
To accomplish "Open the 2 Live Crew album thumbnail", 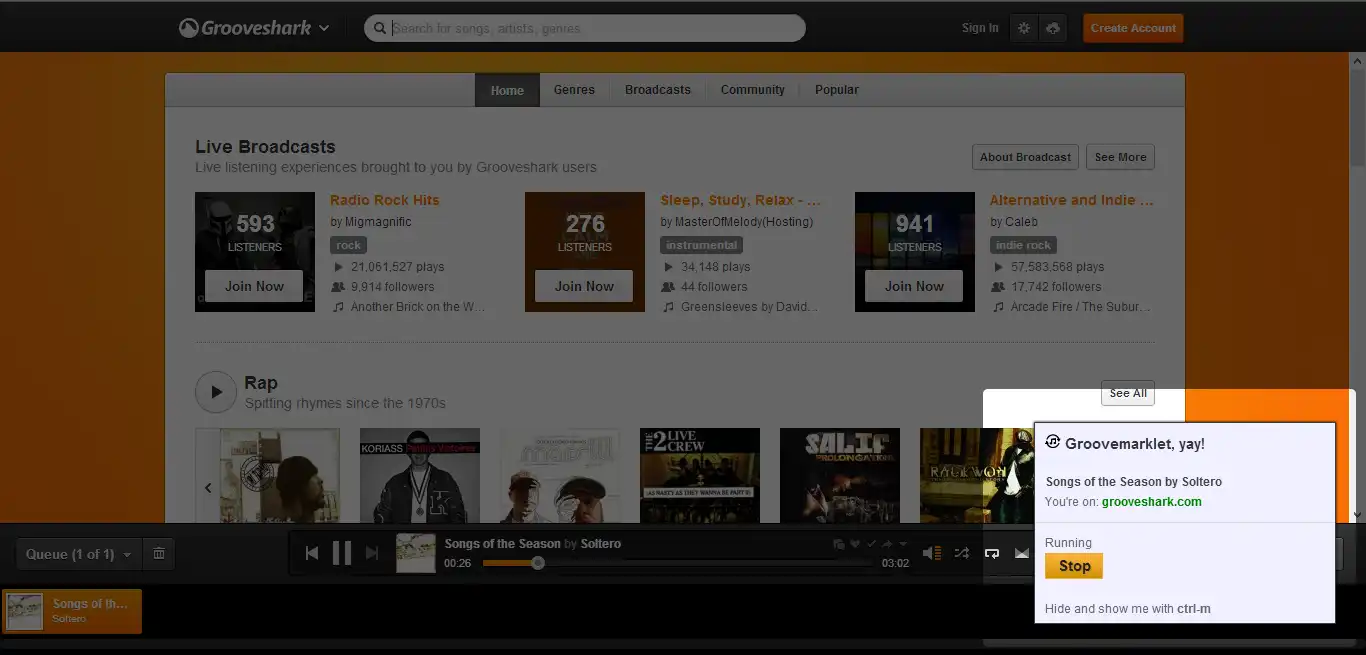I will pos(700,476).
